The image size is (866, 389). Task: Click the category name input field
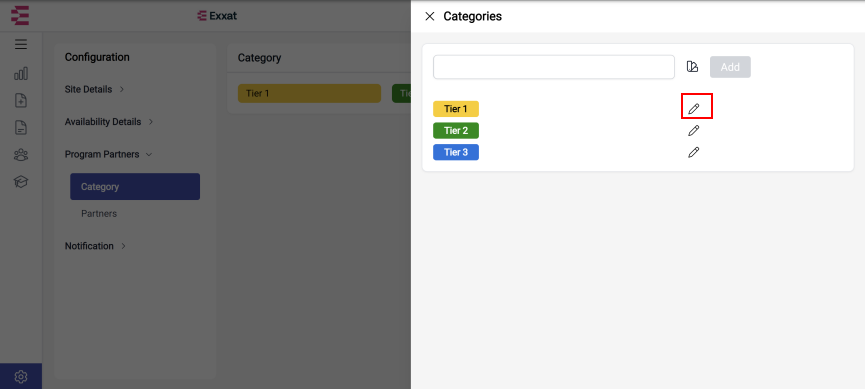click(554, 67)
